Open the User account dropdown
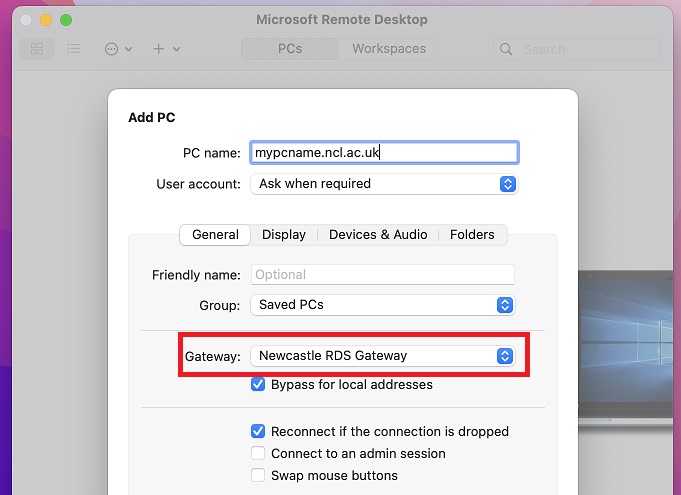 pos(384,184)
